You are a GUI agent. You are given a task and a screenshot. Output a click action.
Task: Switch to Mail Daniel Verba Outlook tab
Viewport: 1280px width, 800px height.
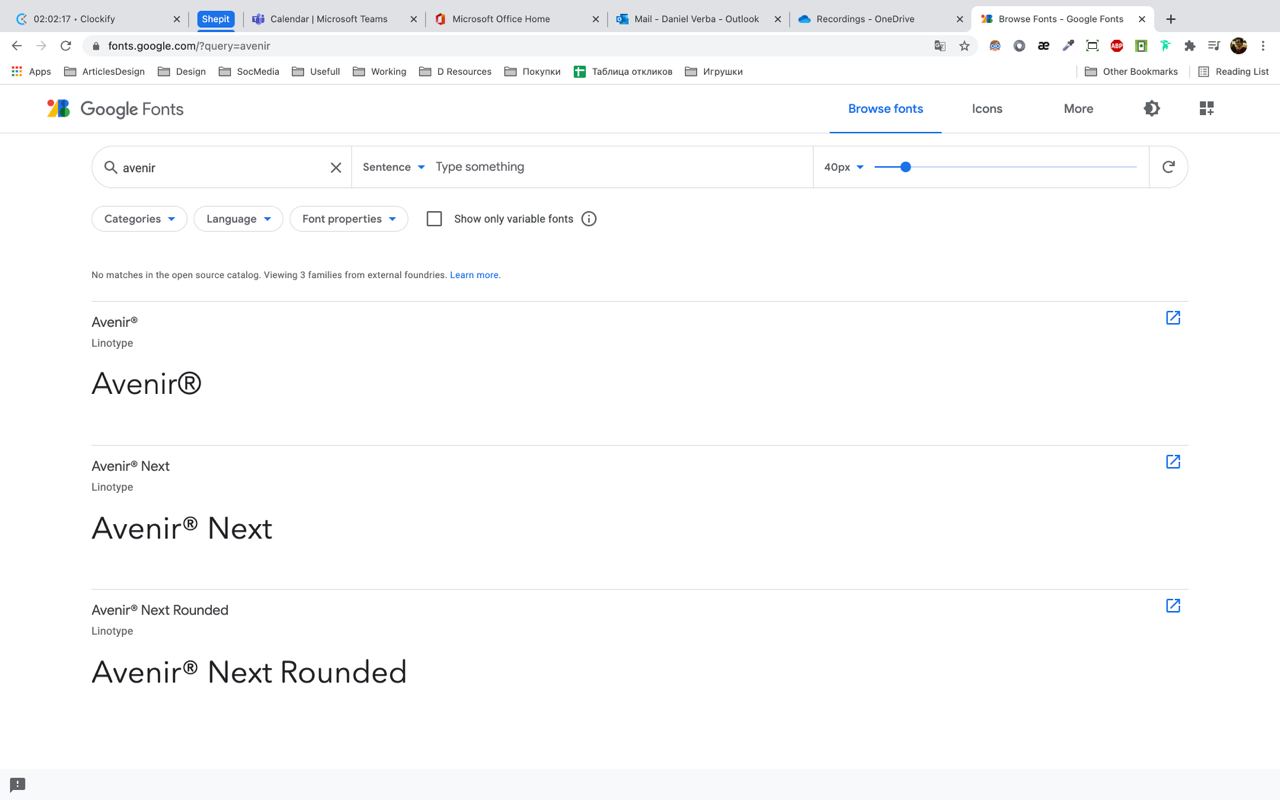click(696, 19)
